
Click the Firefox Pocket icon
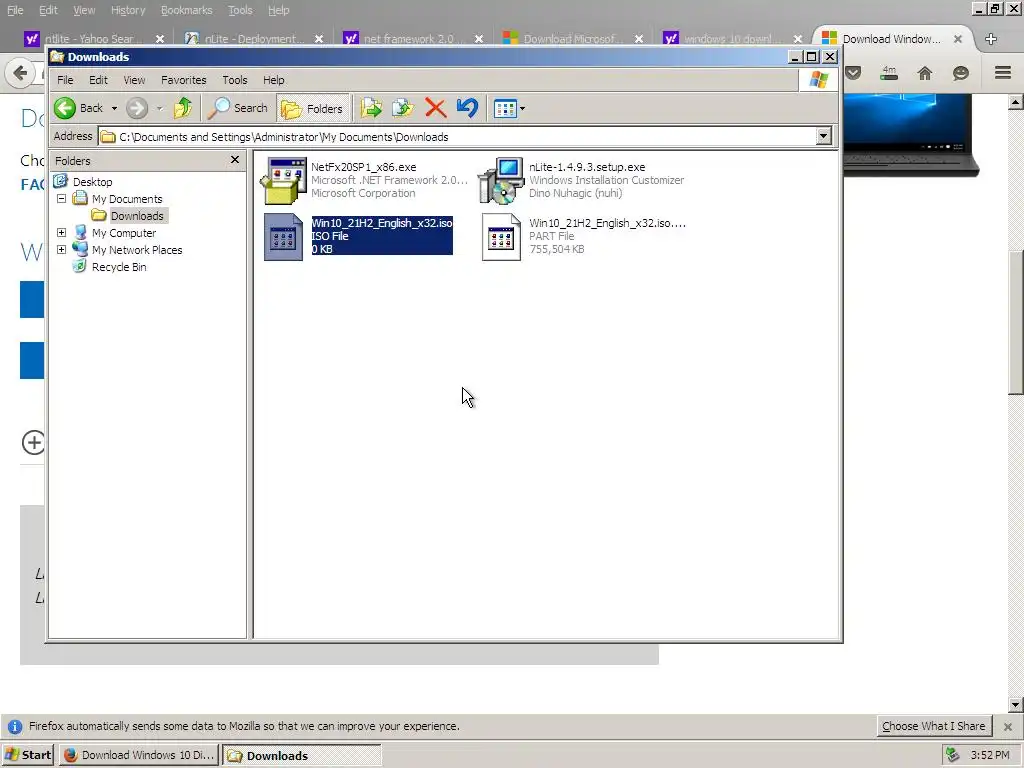coord(853,72)
